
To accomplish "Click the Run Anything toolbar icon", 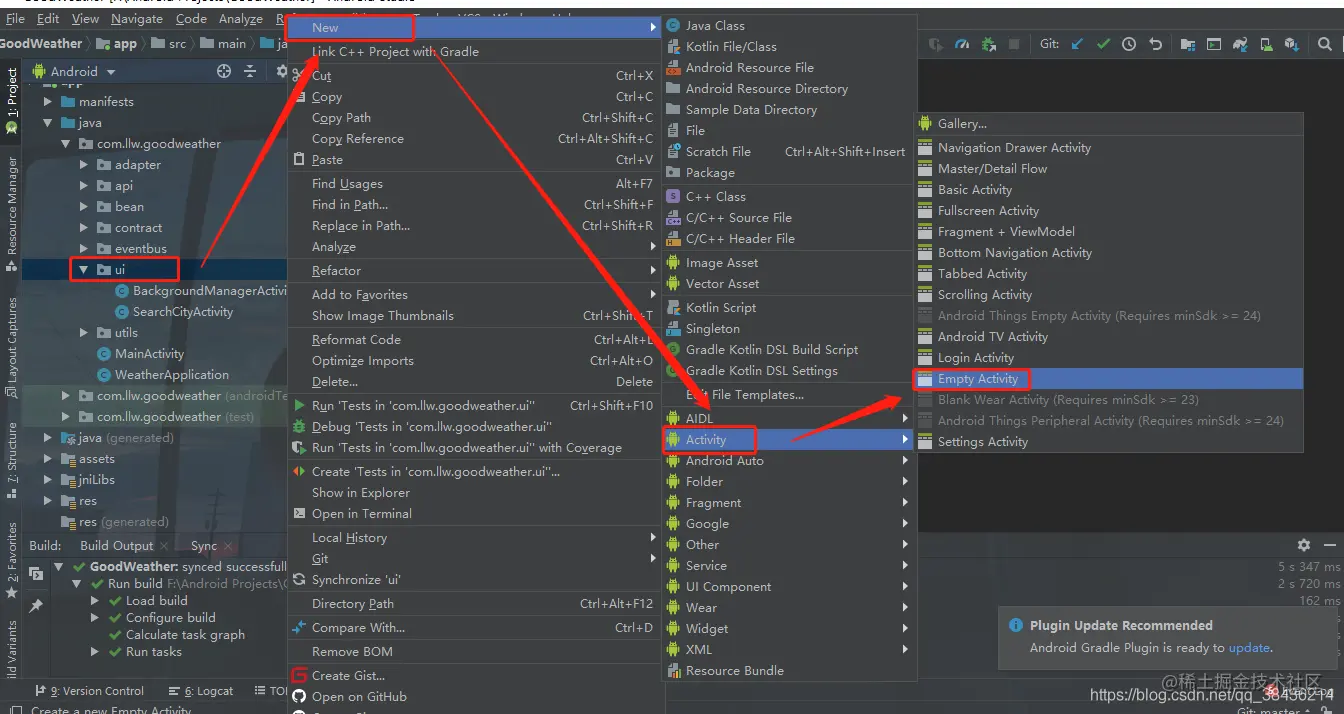I will (x=1214, y=44).
